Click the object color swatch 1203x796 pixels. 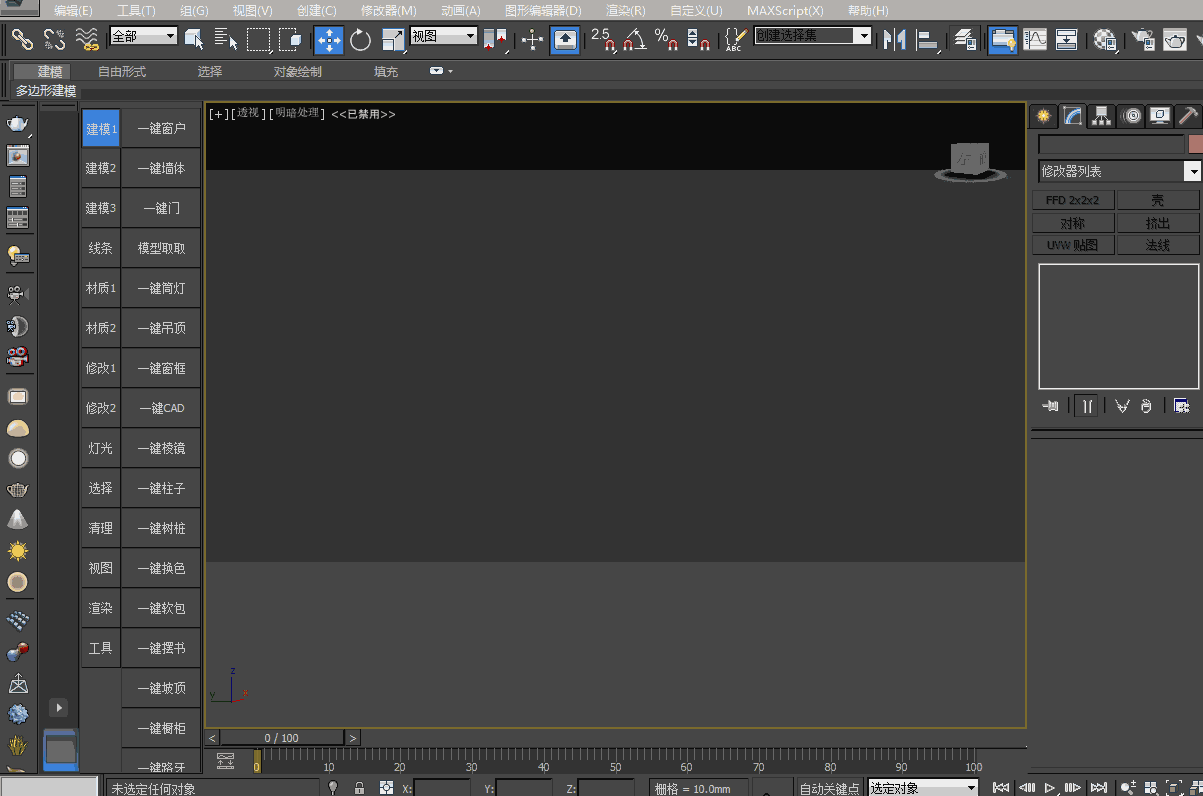1195,144
